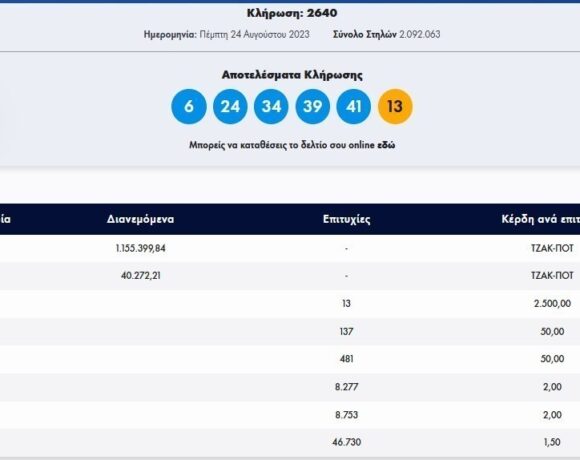Select the 50,00 prize in the 481 row
This screenshot has width=580, height=460.
tap(552, 359)
